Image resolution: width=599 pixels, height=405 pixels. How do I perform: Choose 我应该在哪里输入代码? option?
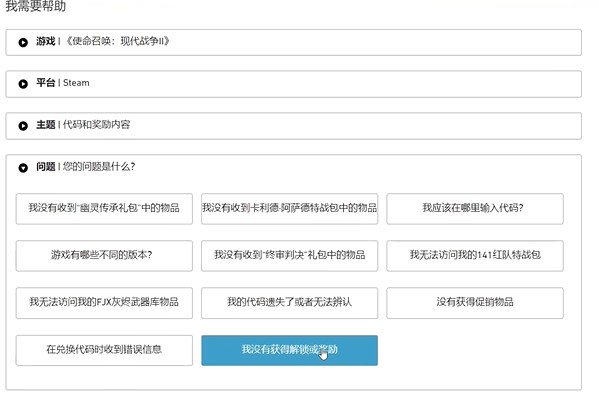tap(475, 209)
